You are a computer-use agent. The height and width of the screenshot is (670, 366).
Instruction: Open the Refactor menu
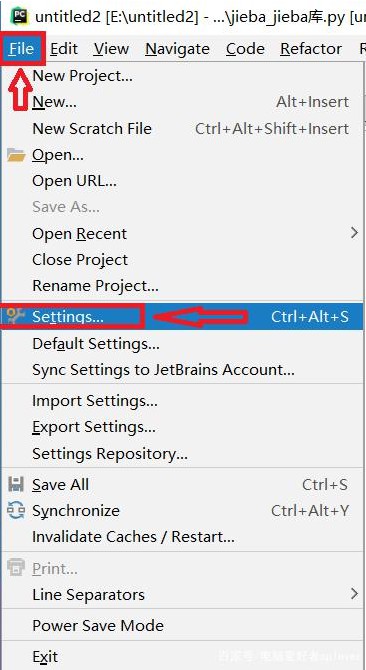(x=311, y=49)
